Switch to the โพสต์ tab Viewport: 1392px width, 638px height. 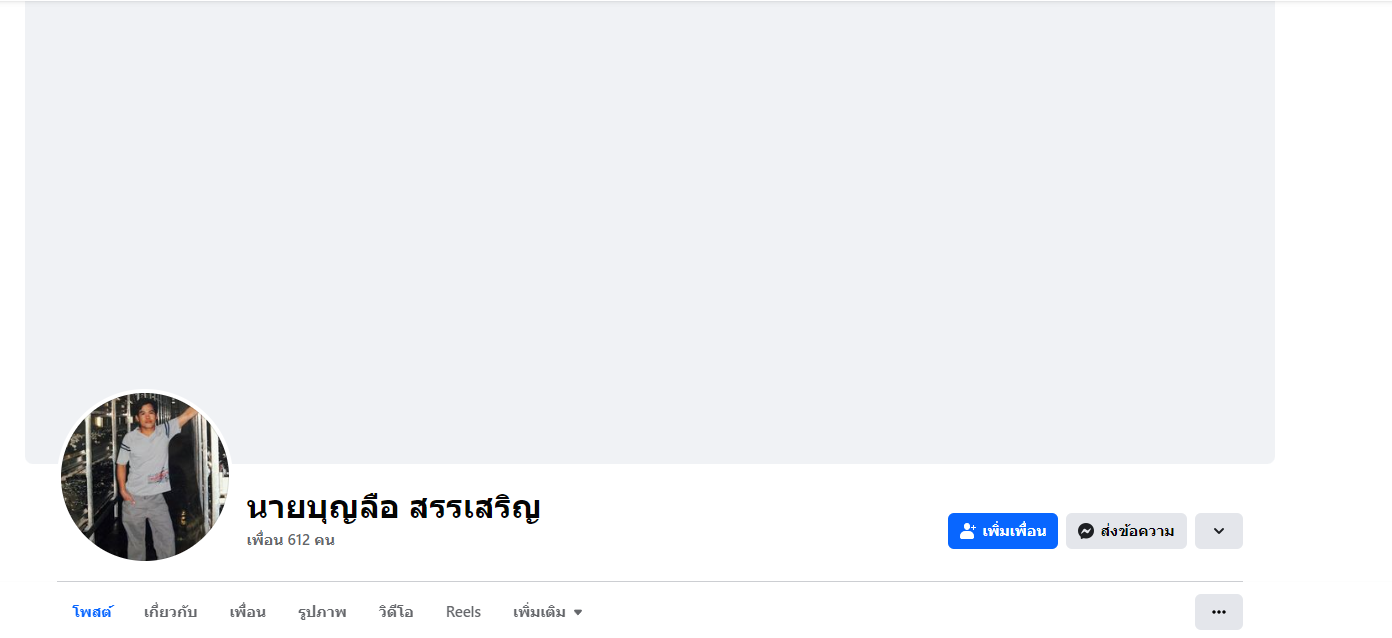click(x=92, y=612)
